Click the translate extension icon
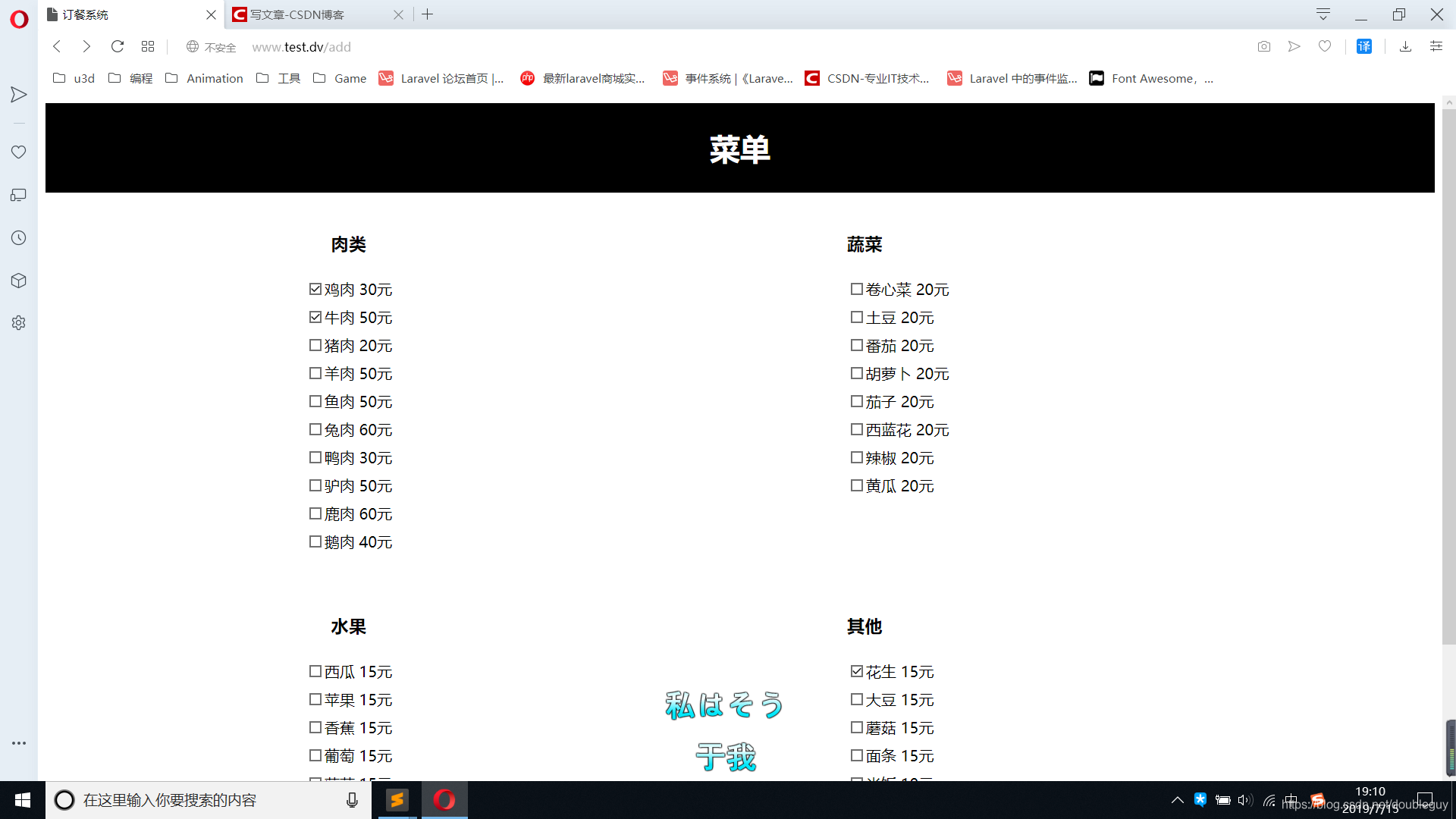The height and width of the screenshot is (819, 1456). [x=1364, y=46]
